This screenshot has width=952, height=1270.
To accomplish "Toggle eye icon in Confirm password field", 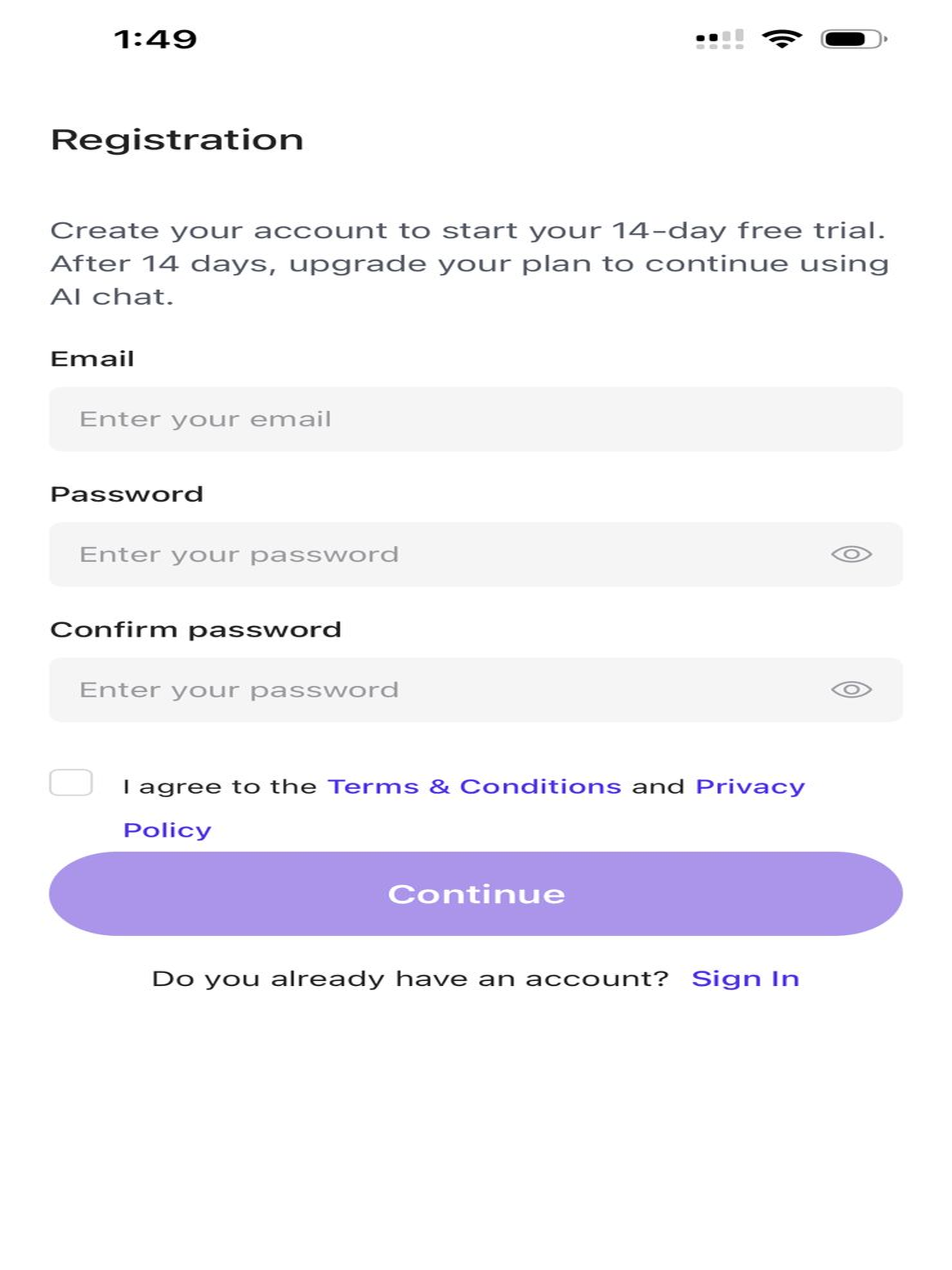I will pos(851,689).
